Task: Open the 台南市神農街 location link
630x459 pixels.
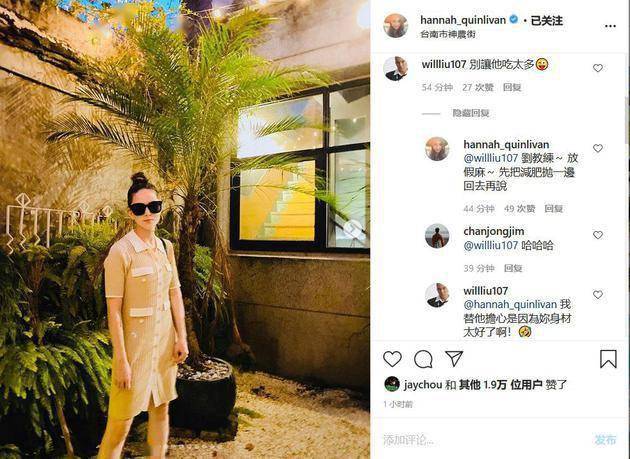Action: [448, 35]
